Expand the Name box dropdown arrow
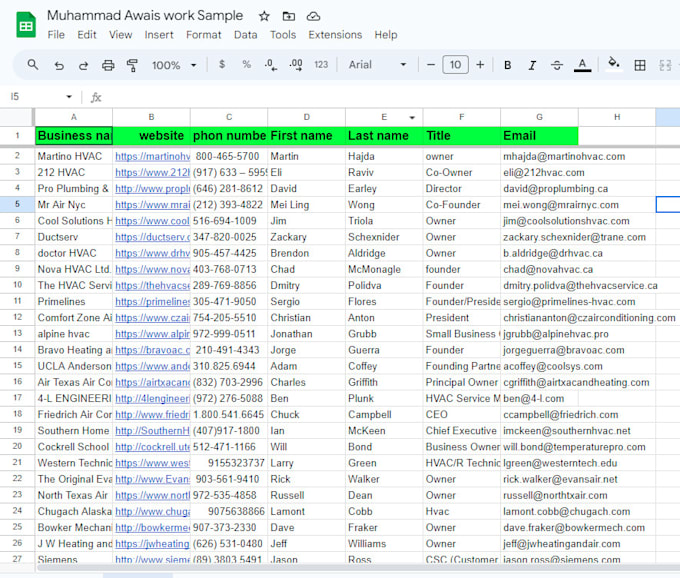The width and height of the screenshot is (680, 578). pos(69,97)
